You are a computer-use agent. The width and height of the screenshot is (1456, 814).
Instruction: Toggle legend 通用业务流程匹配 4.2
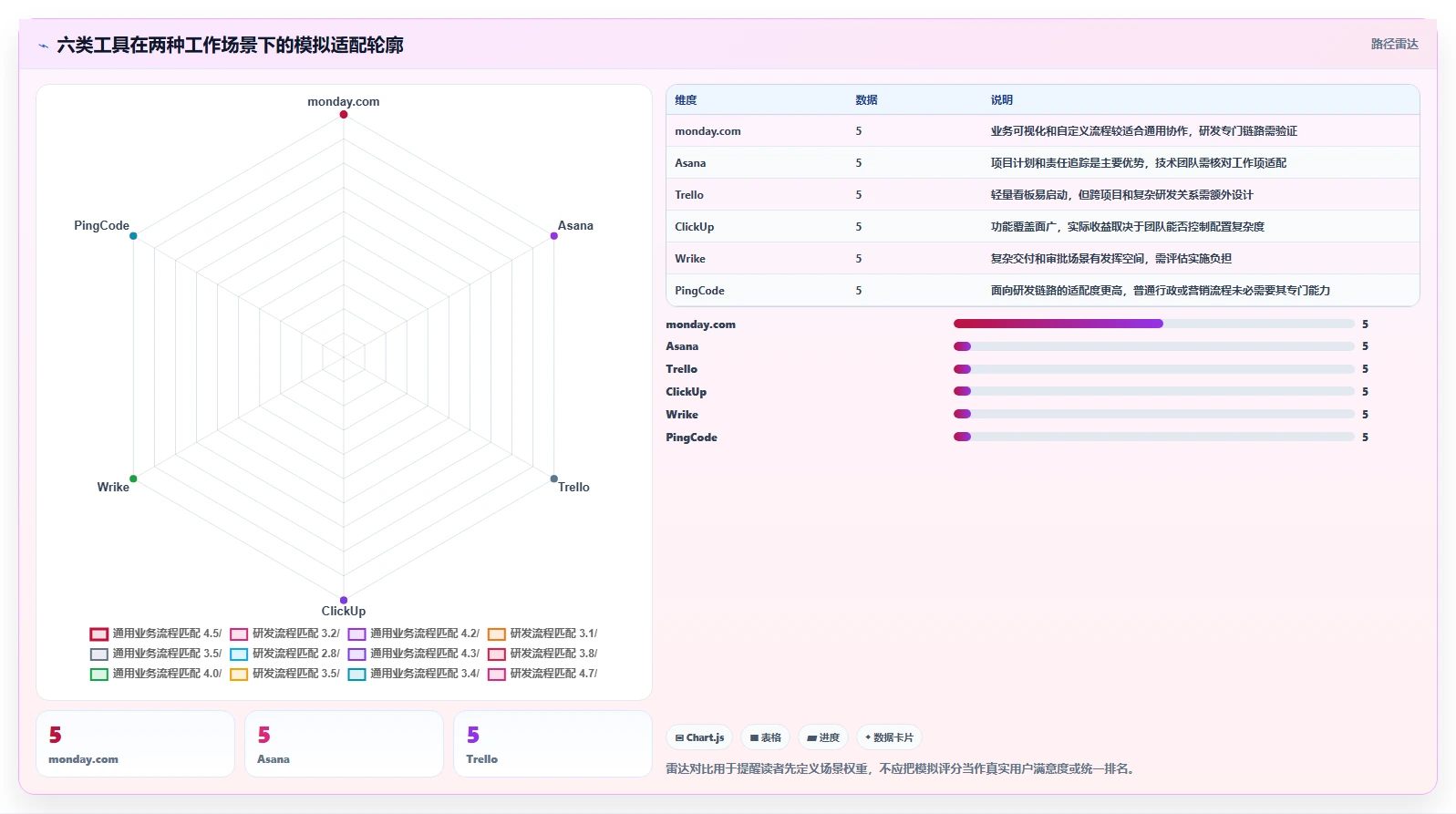click(414, 634)
